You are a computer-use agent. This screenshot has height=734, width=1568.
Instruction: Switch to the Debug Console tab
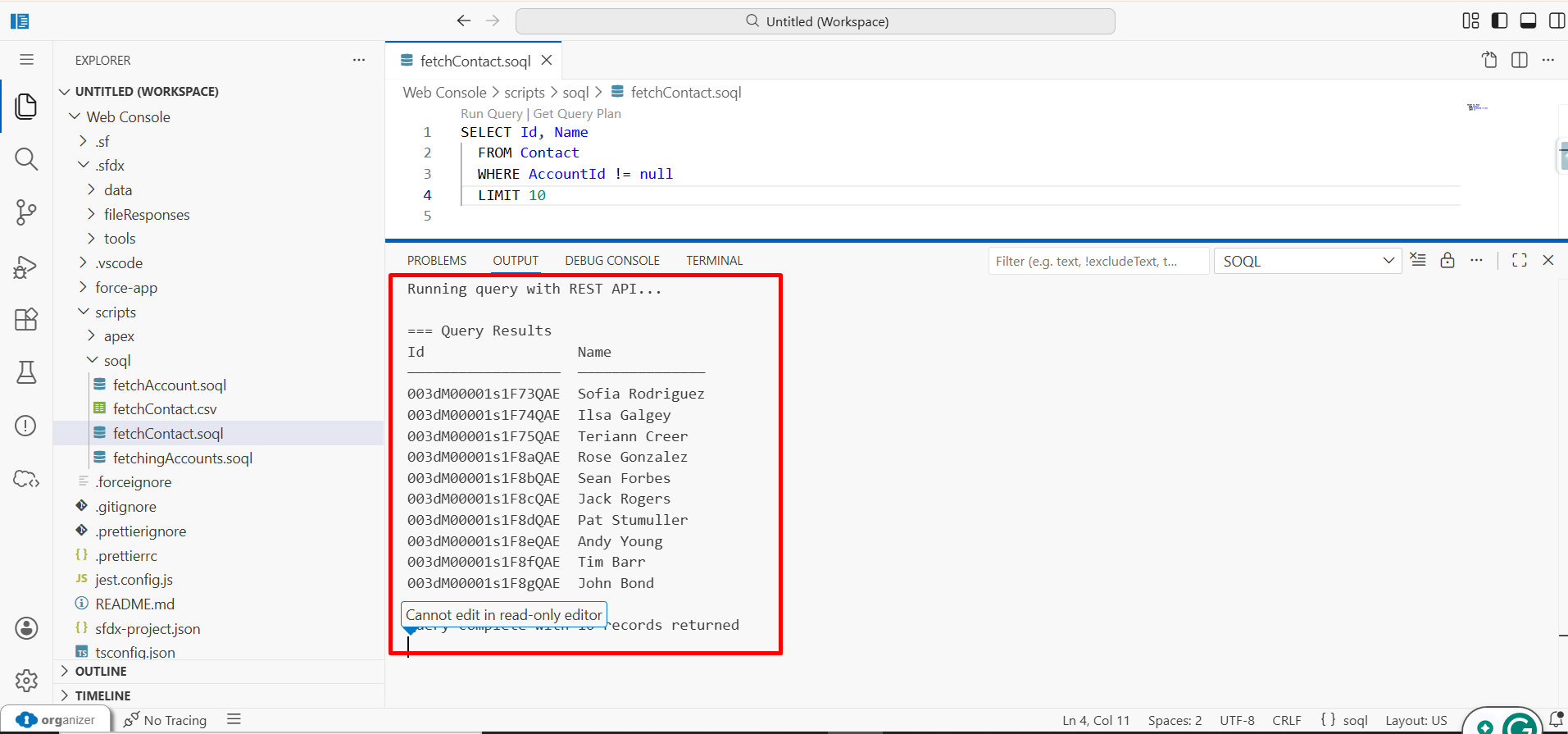[x=612, y=260]
